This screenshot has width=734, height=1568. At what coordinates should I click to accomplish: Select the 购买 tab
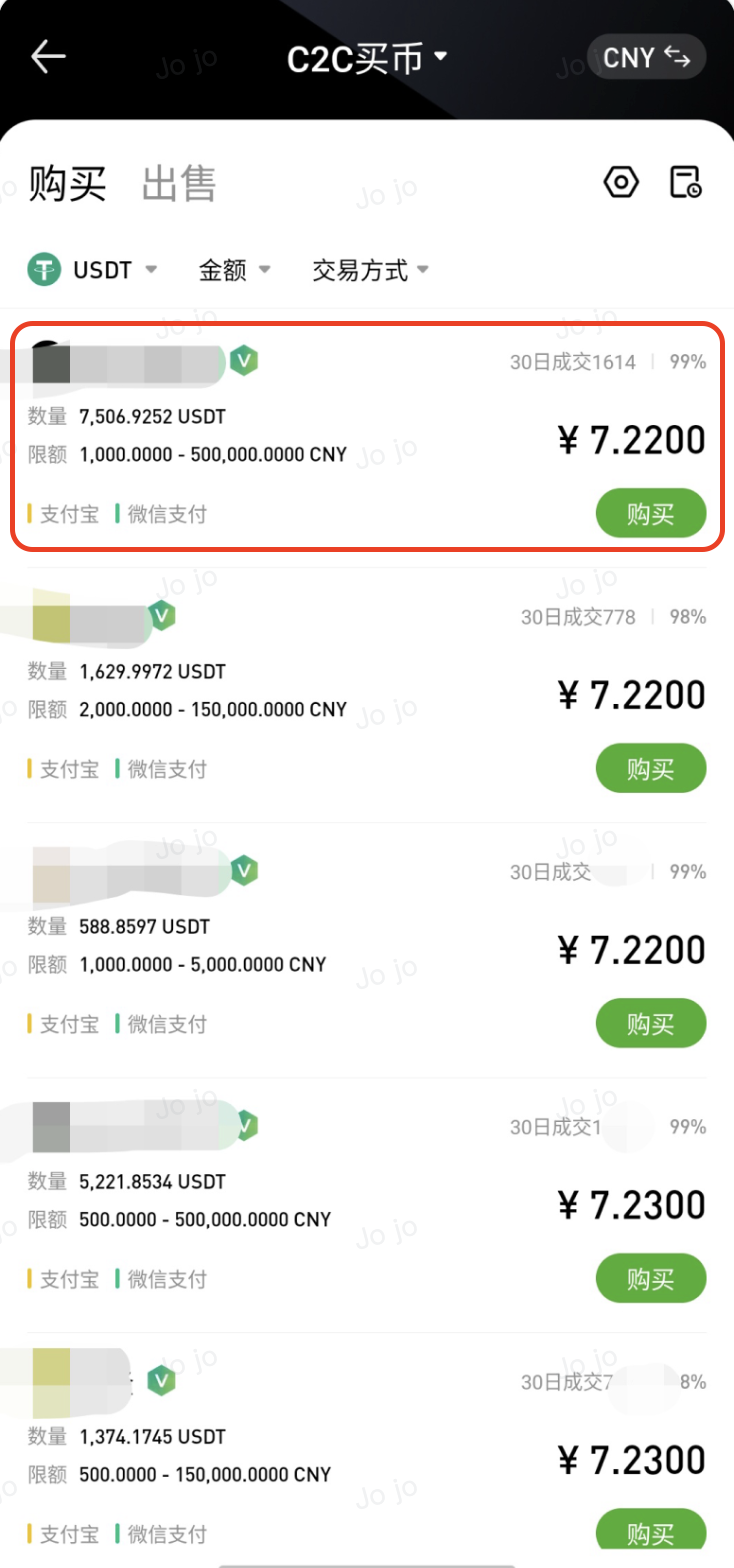pos(67,185)
